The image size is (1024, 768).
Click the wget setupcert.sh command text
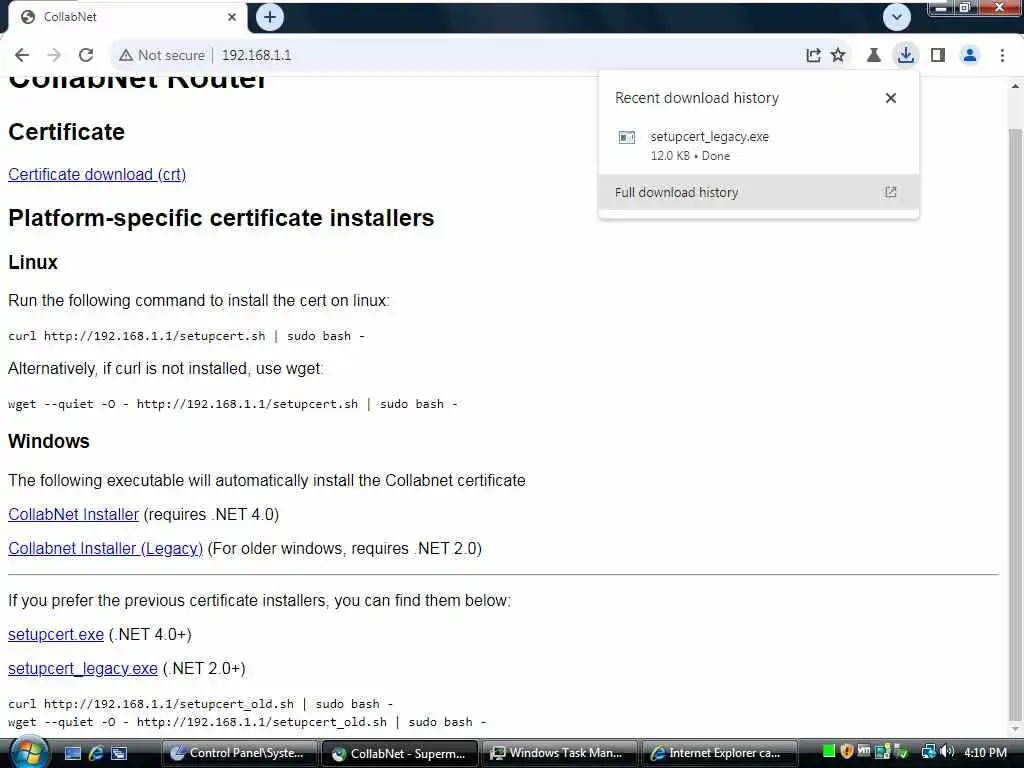232,404
